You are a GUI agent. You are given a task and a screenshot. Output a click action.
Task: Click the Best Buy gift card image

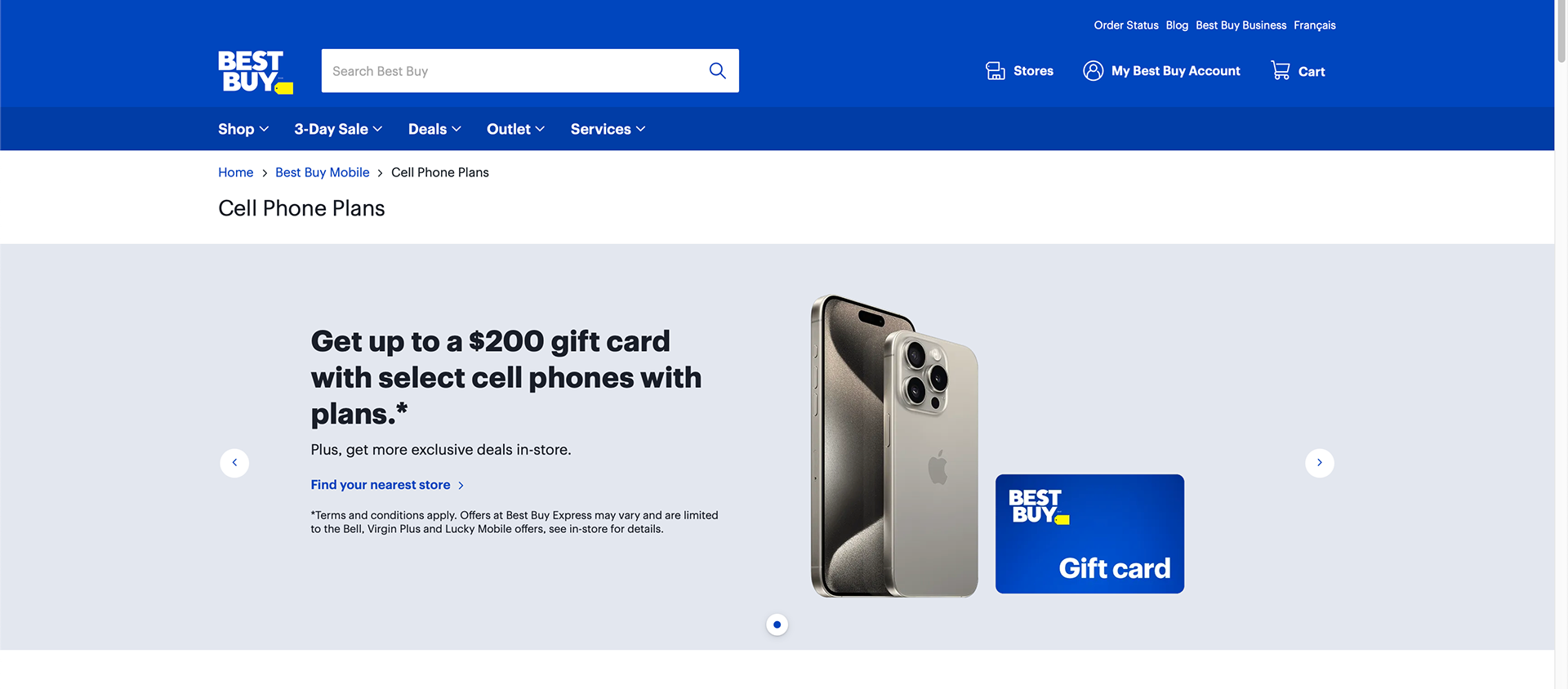click(x=1089, y=534)
